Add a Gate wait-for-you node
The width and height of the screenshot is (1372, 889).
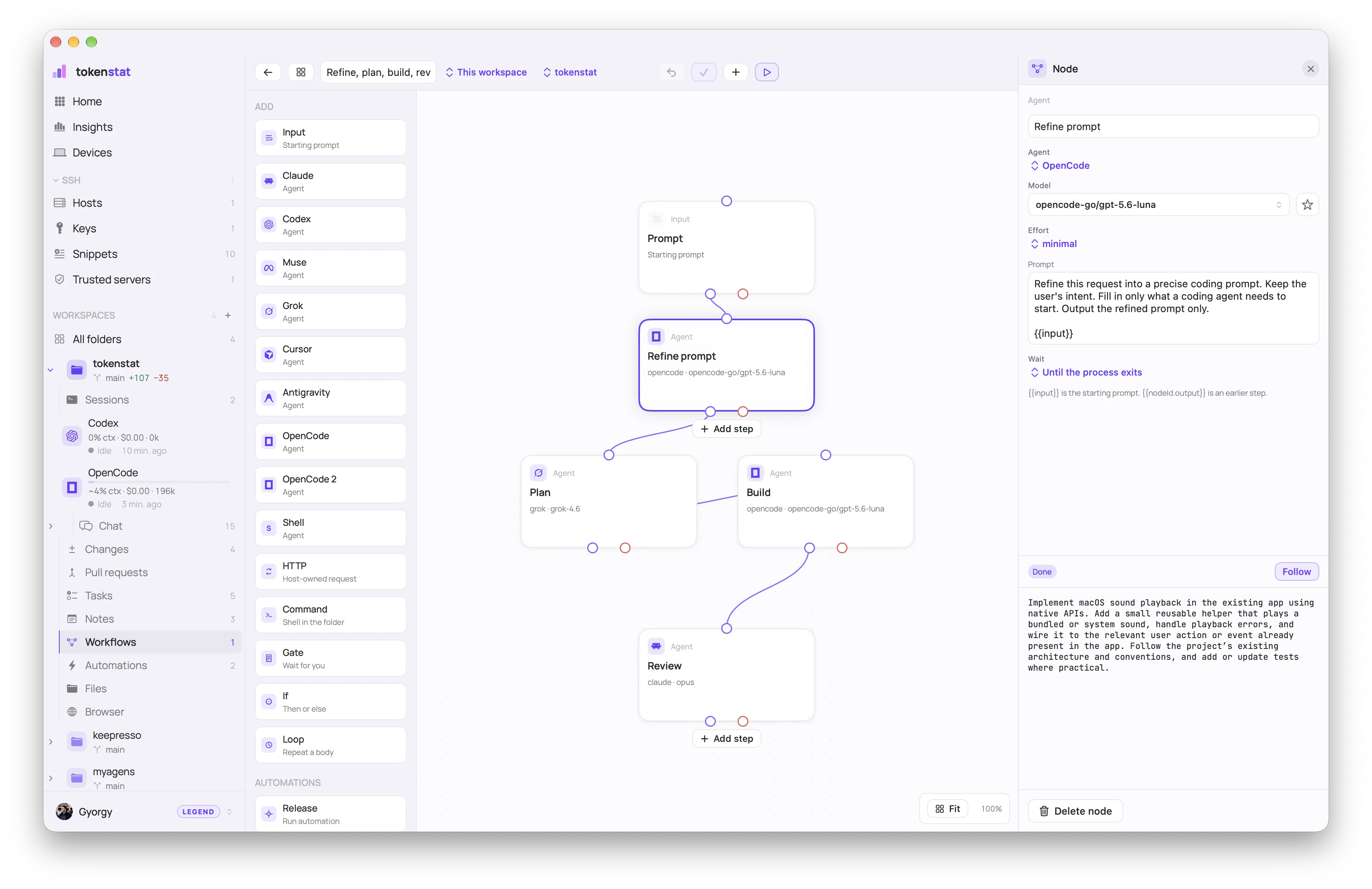coord(330,659)
